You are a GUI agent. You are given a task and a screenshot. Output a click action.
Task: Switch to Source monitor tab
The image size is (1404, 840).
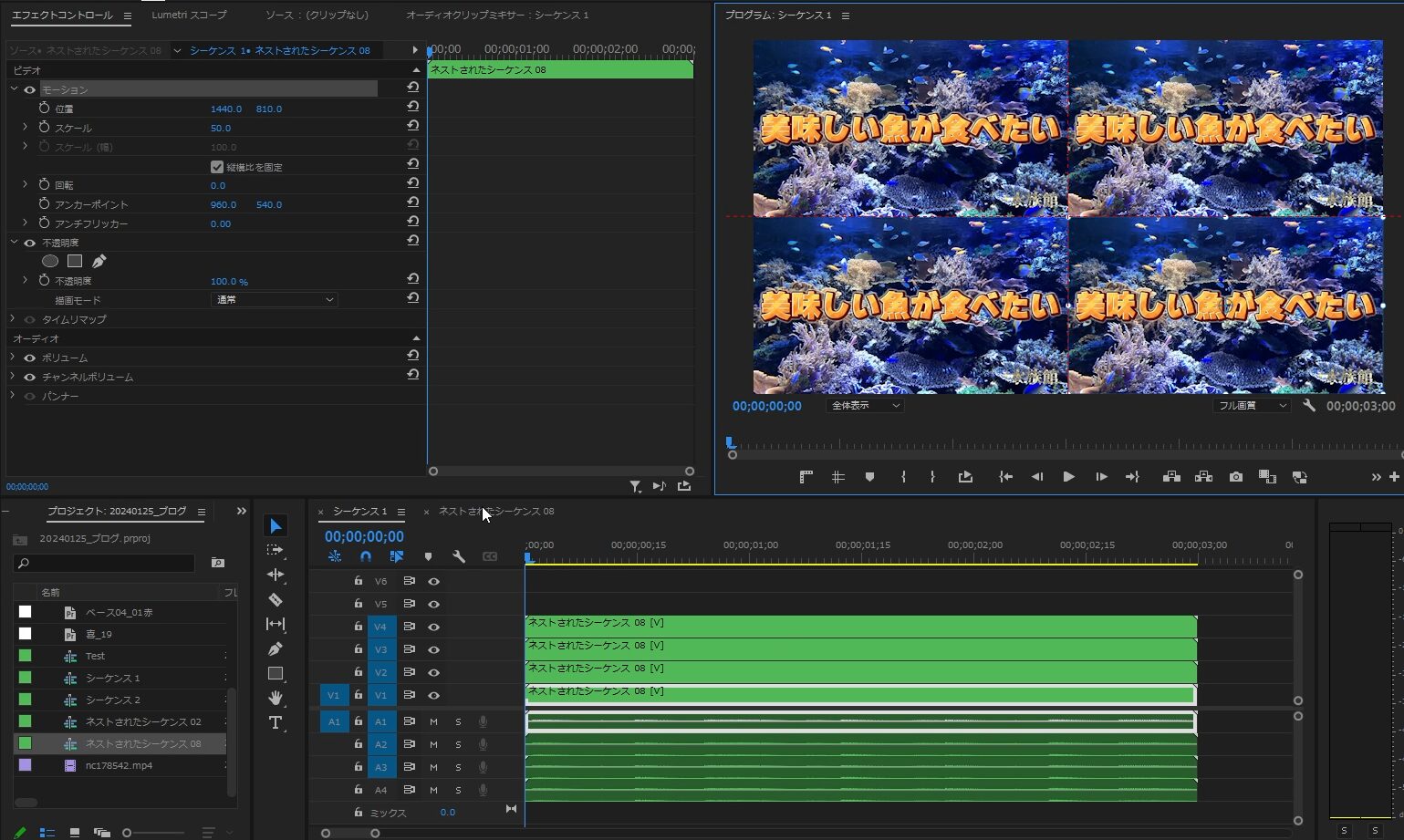click(317, 16)
